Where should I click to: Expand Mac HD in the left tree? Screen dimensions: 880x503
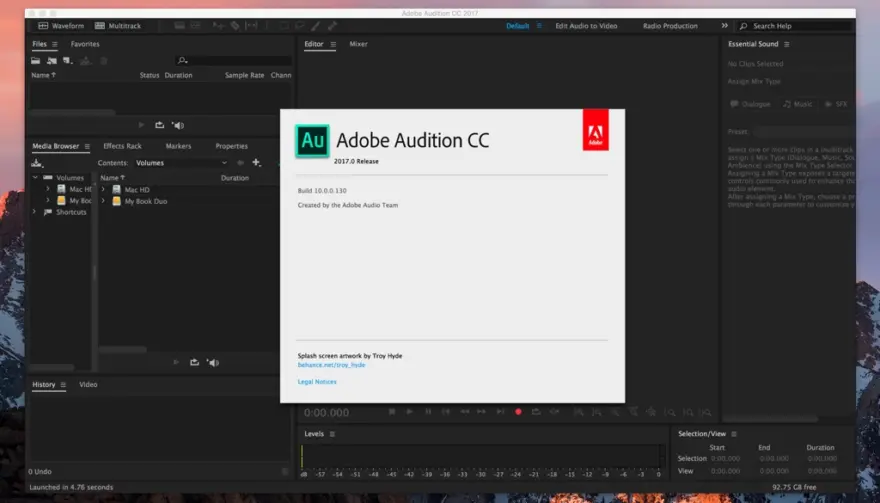[x=48, y=189]
